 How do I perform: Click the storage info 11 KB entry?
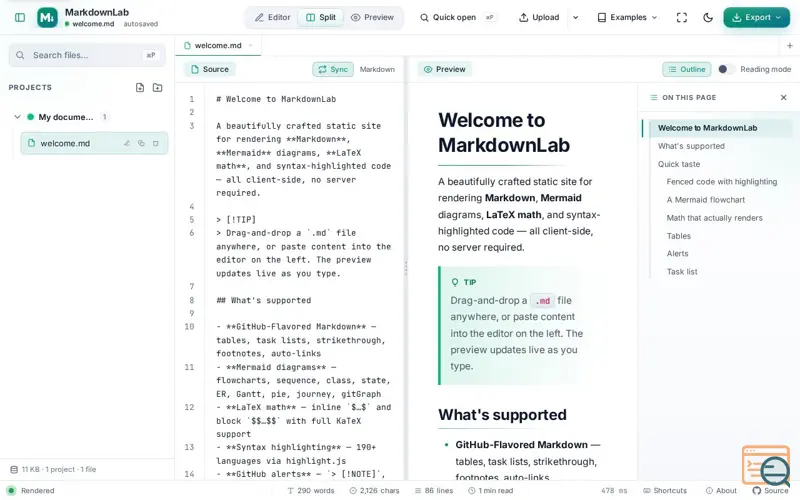tap(53, 469)
